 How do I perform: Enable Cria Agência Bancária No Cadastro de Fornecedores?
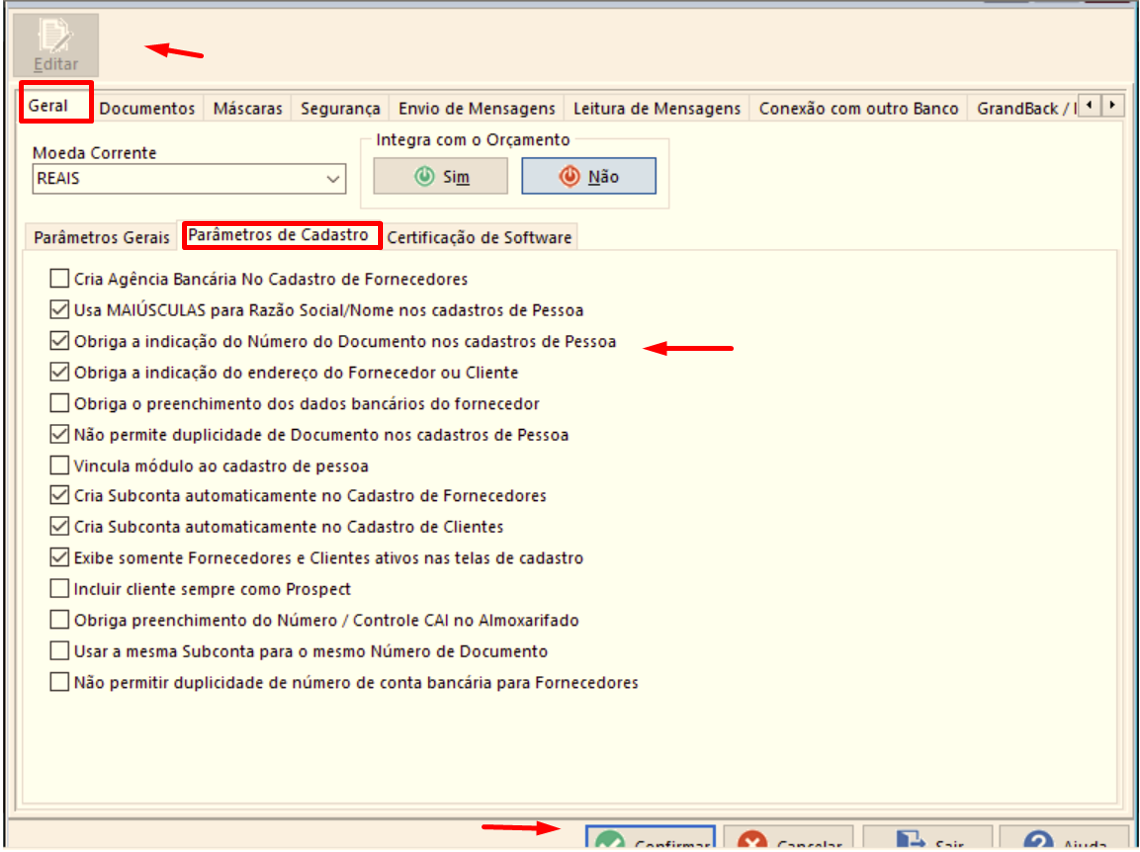coord(60,279)
